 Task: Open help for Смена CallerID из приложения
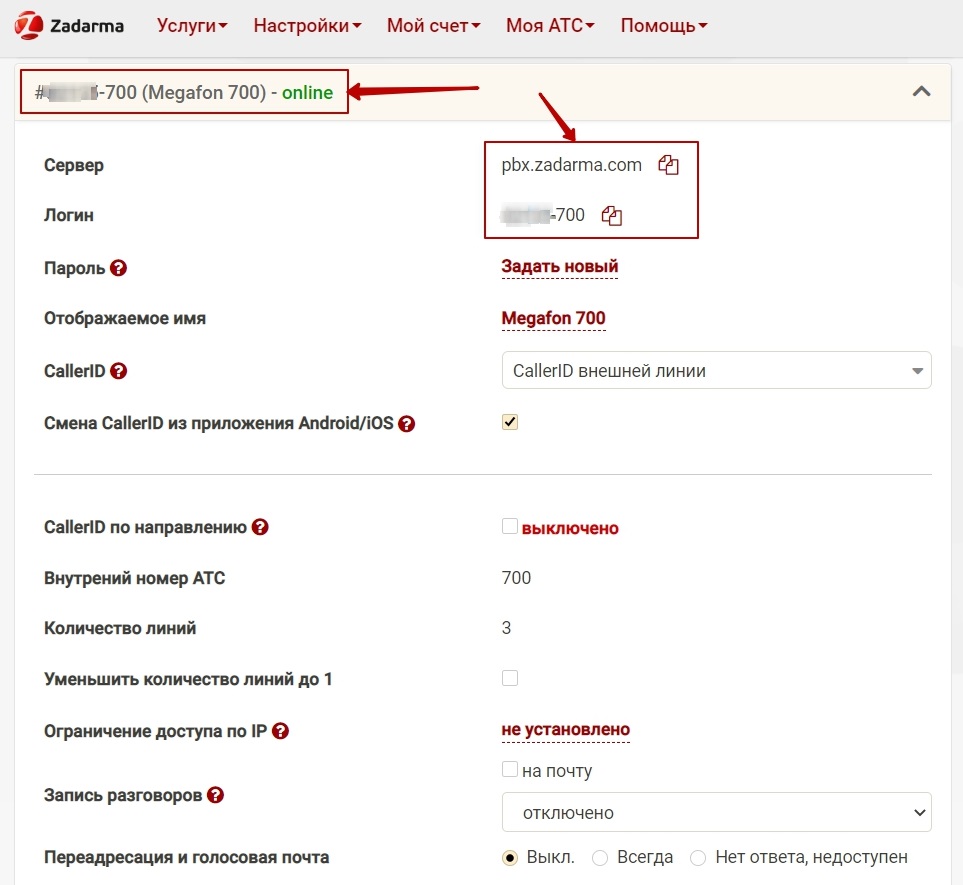(x=407, y=423)
